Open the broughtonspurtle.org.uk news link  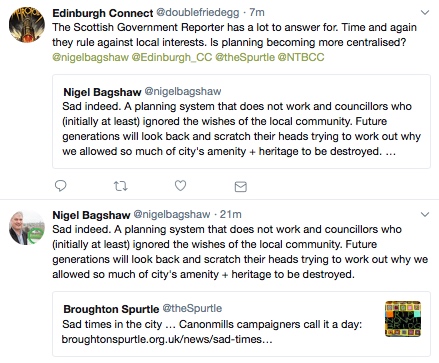click(167, 339)
